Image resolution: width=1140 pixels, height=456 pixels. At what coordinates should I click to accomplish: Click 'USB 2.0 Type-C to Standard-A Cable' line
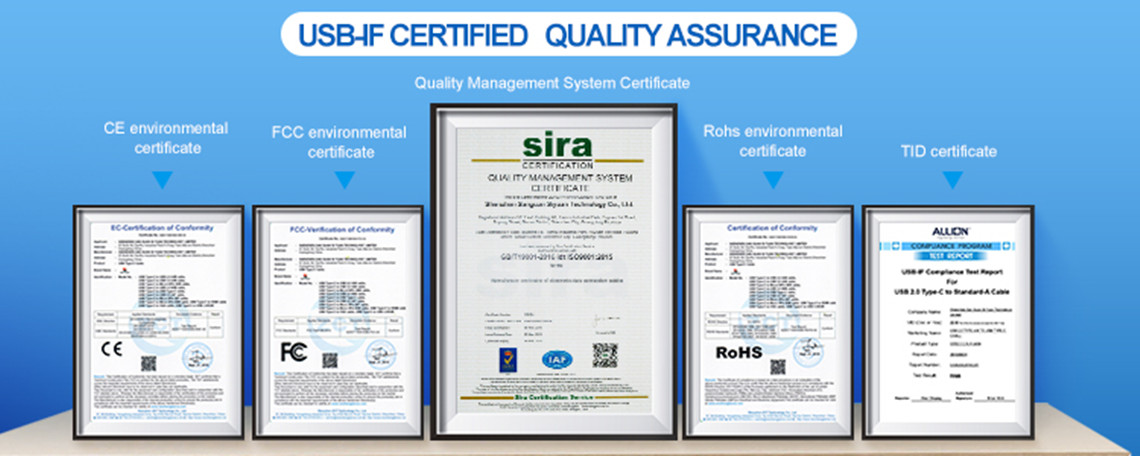(x=951, y=292)
